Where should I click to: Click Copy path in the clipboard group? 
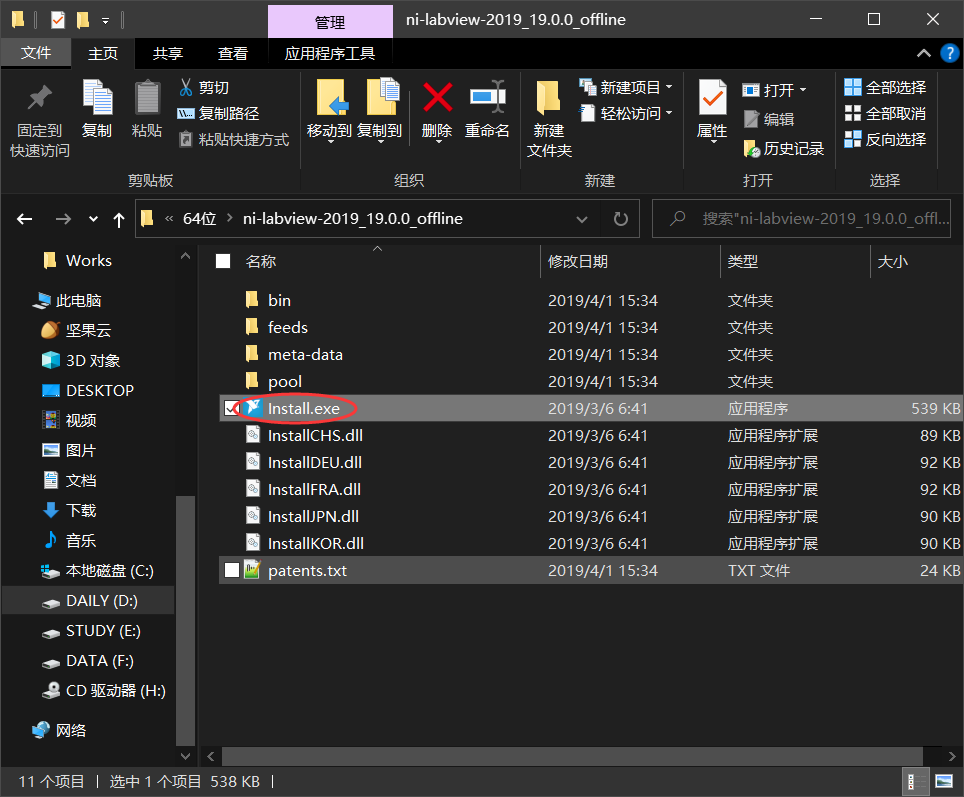[218, 114]
